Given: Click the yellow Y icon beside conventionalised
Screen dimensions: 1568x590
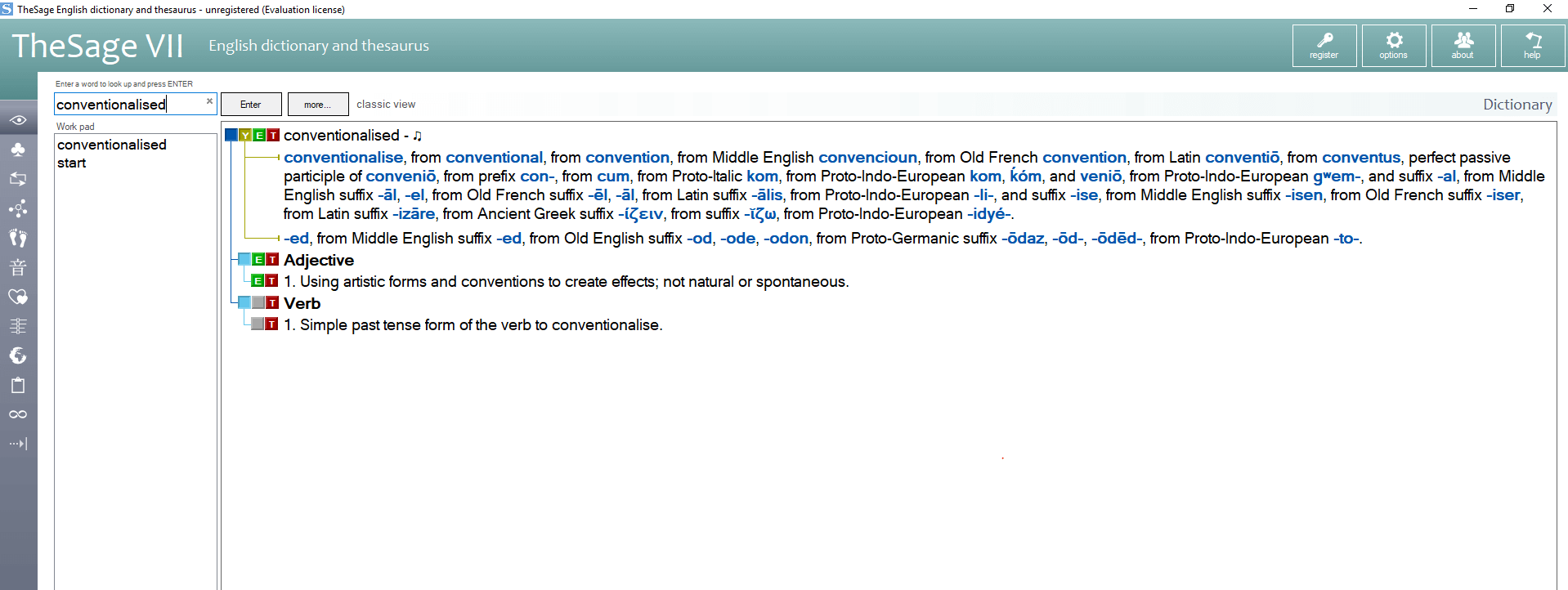Looking at the screenshot, I should [x=245, y=136].
